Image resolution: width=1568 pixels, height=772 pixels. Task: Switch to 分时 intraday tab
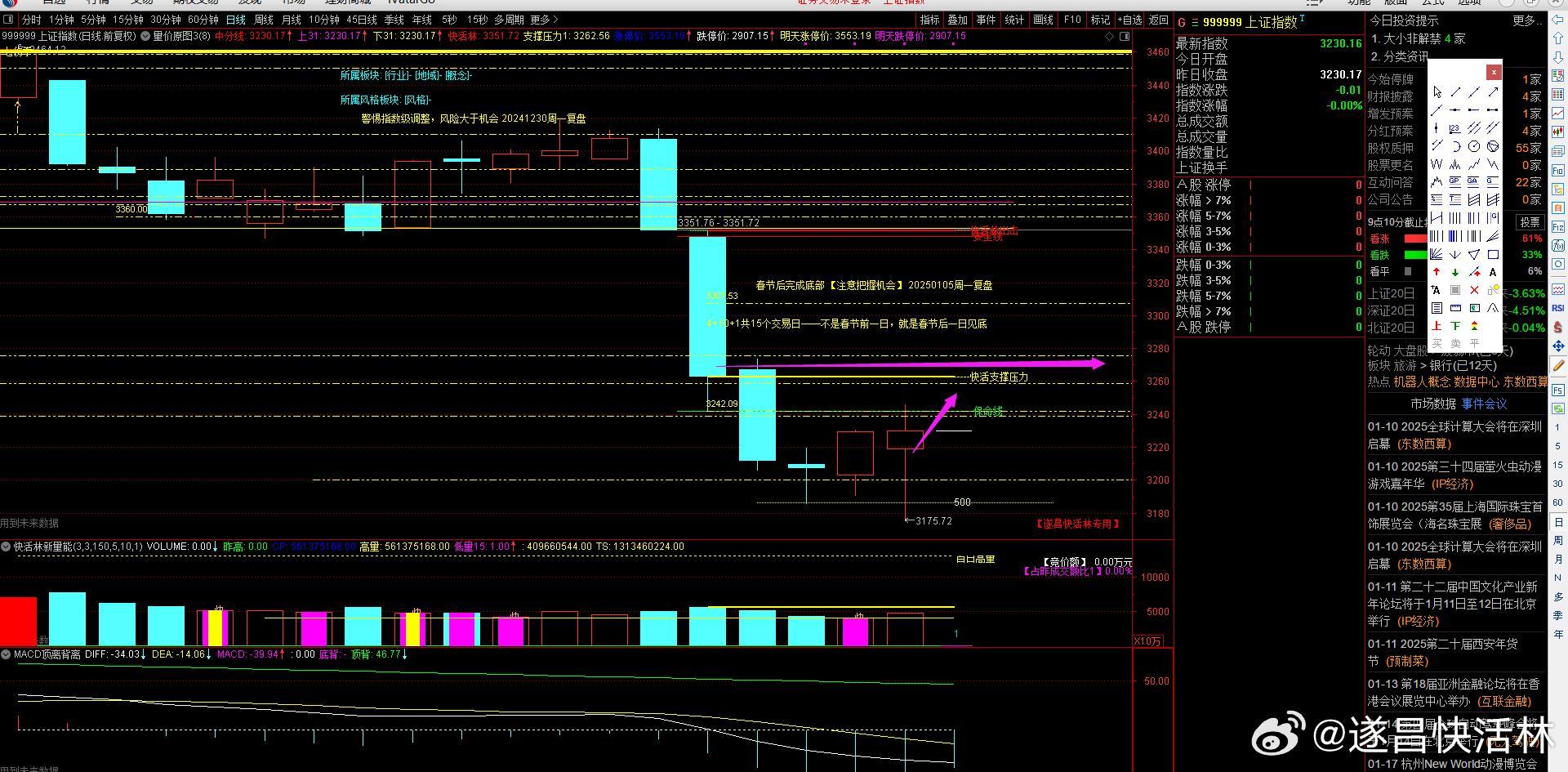coord(31,20)
